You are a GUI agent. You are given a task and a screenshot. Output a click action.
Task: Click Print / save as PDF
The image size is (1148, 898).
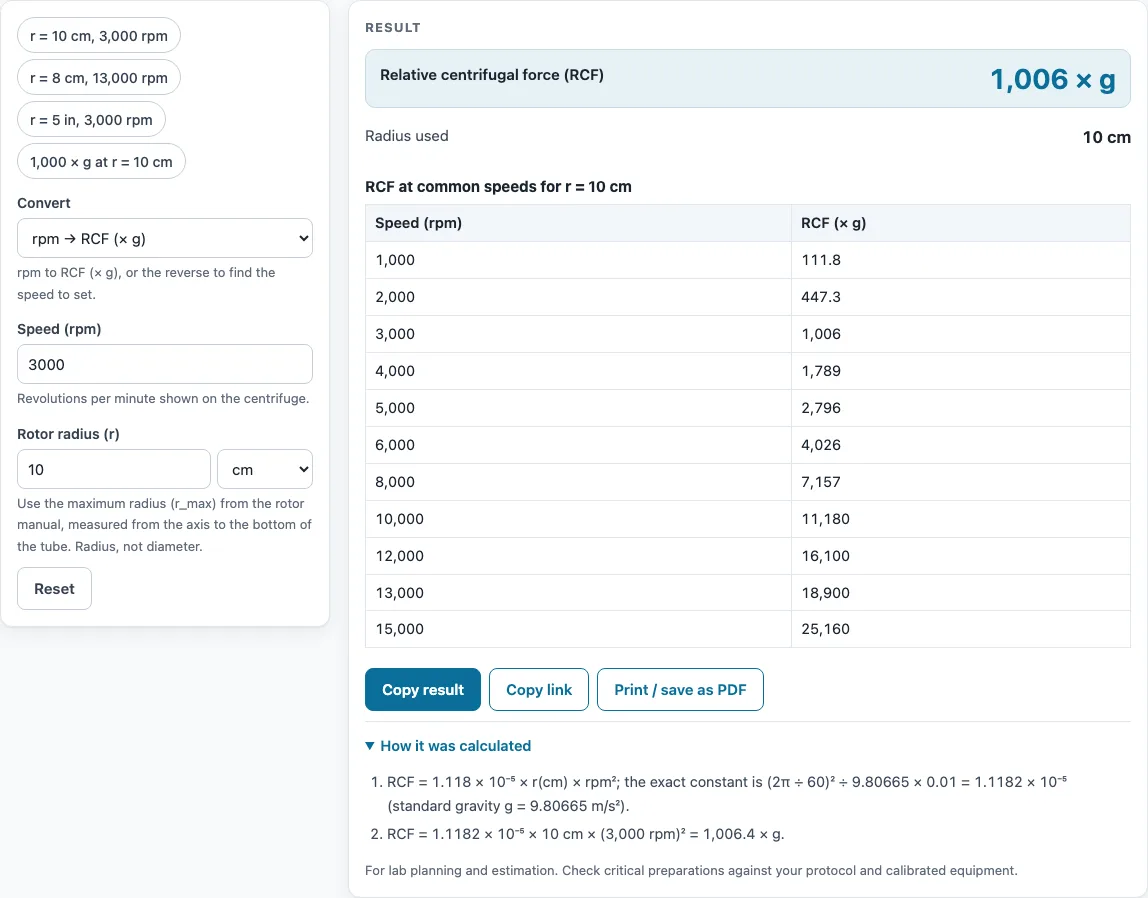click(680, 689)
